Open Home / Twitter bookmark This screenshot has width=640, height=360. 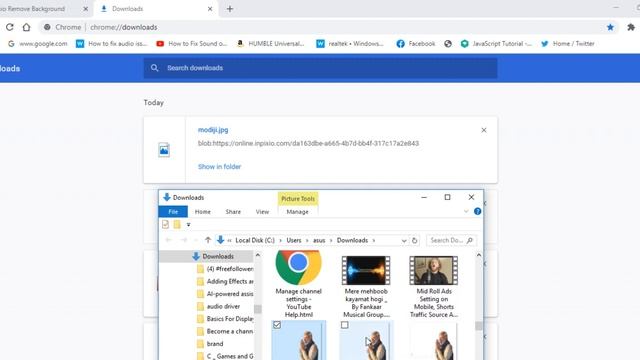567,44
